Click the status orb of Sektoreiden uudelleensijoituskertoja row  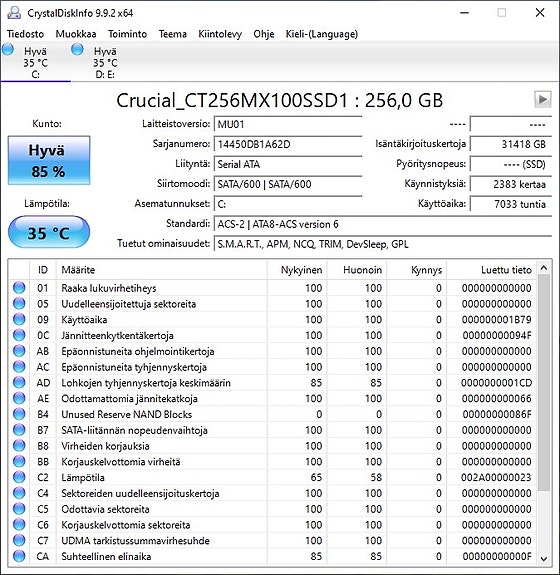(x=19, y=493)
